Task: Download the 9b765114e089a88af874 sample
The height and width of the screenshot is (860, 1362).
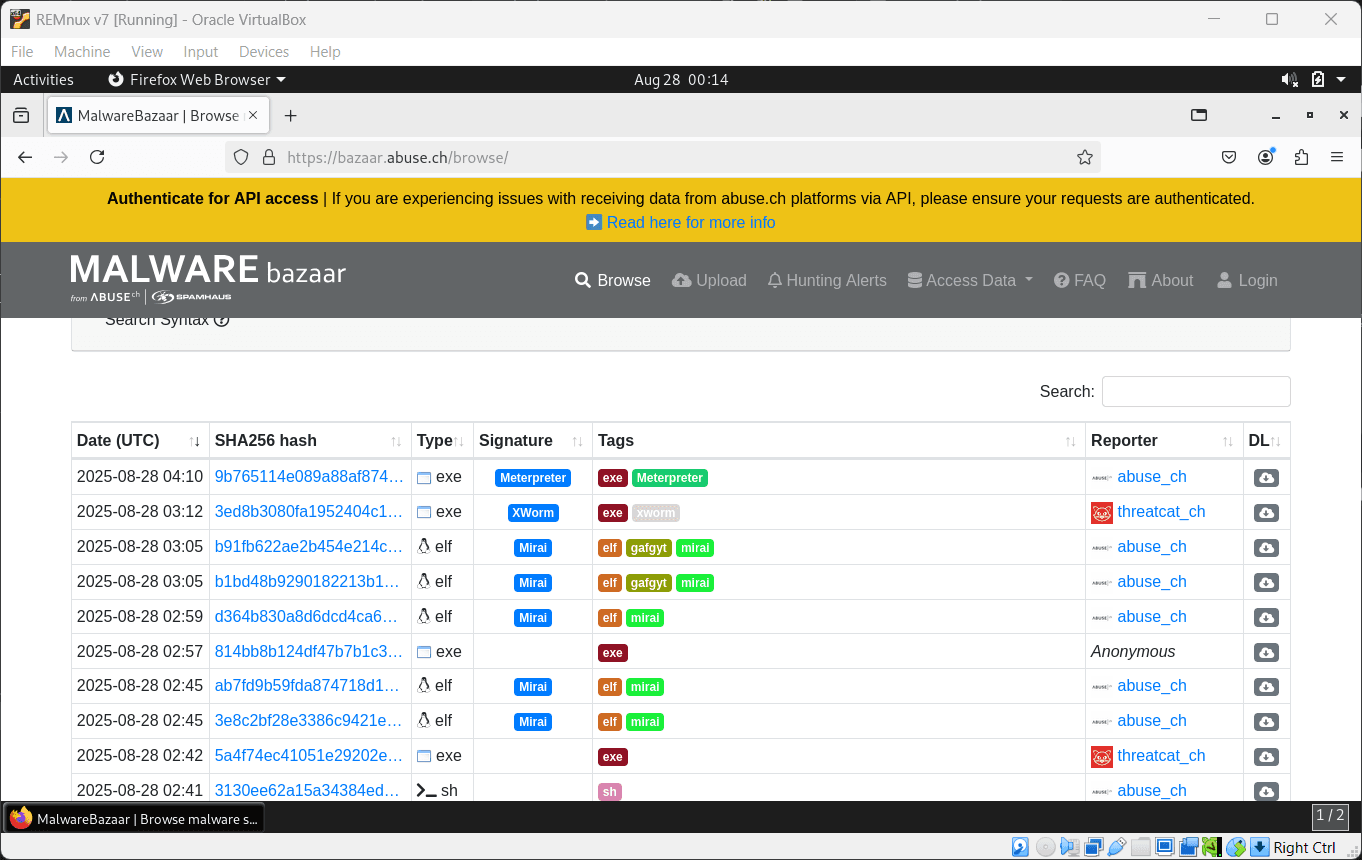Action: [x=1266, y=478]
